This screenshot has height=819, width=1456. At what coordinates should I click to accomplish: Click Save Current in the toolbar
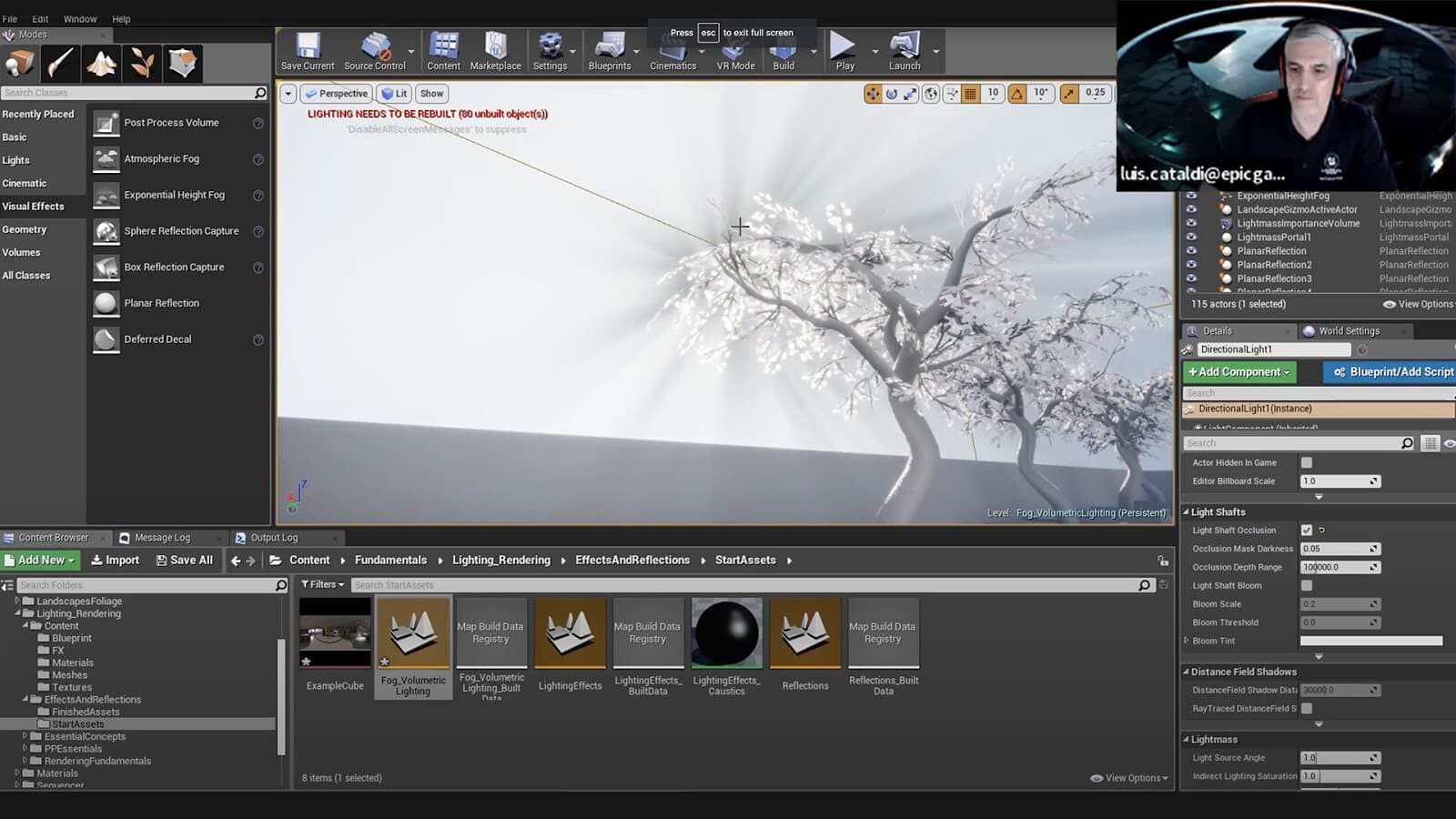point(308,52)
